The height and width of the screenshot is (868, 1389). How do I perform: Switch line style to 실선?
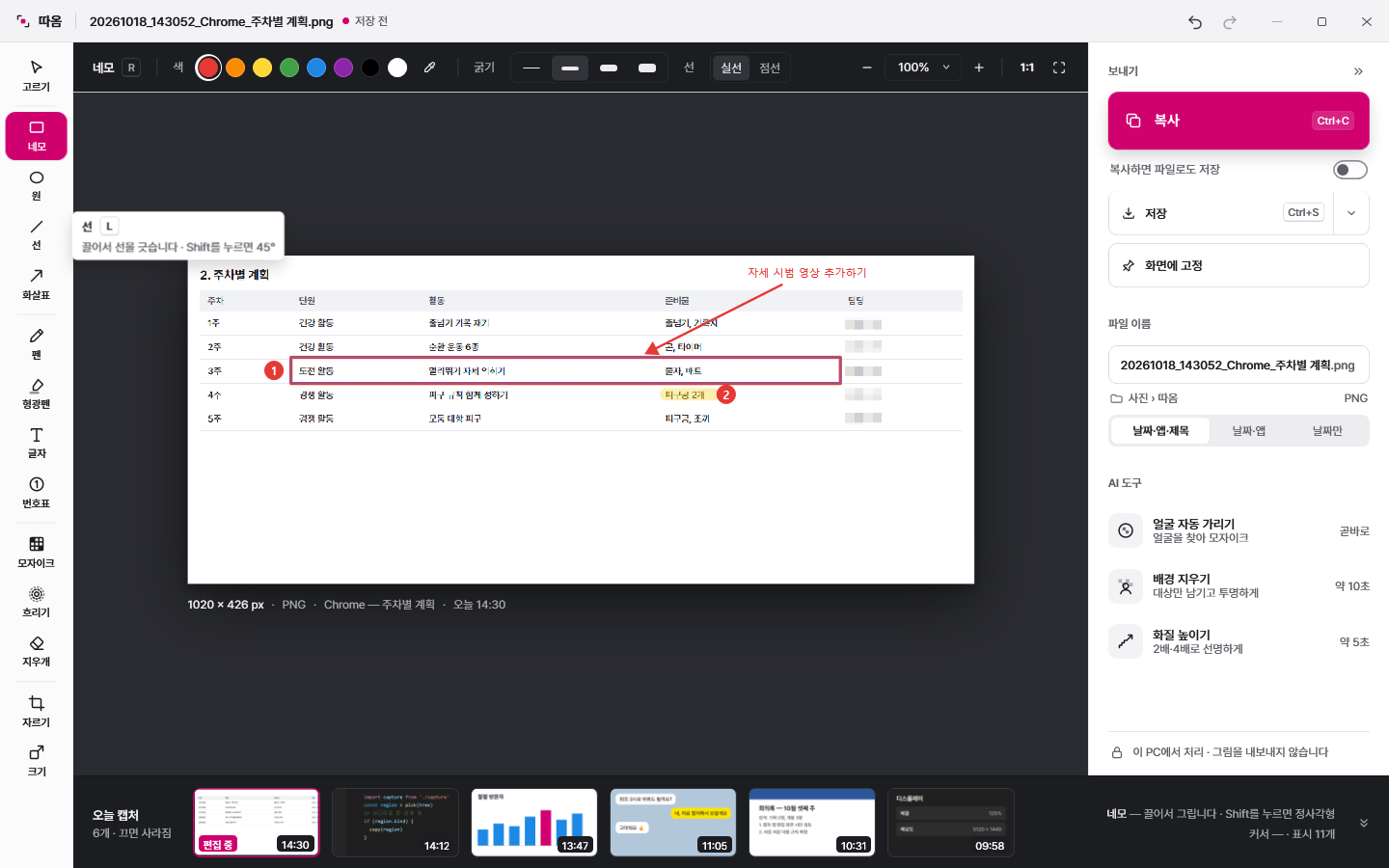[x=731, y=68]
